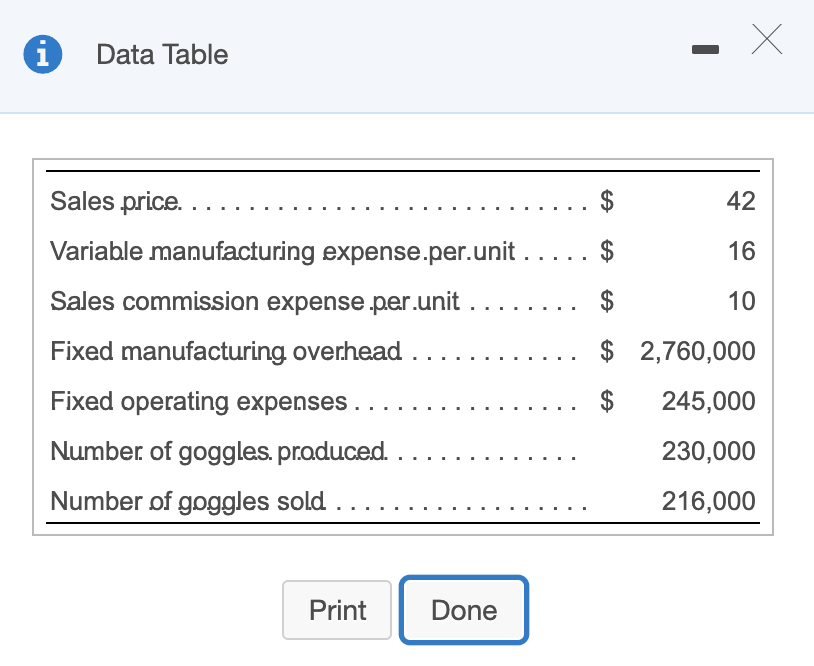
Task: Select Variable manufacturing expense per unit label
Action: 282,251
